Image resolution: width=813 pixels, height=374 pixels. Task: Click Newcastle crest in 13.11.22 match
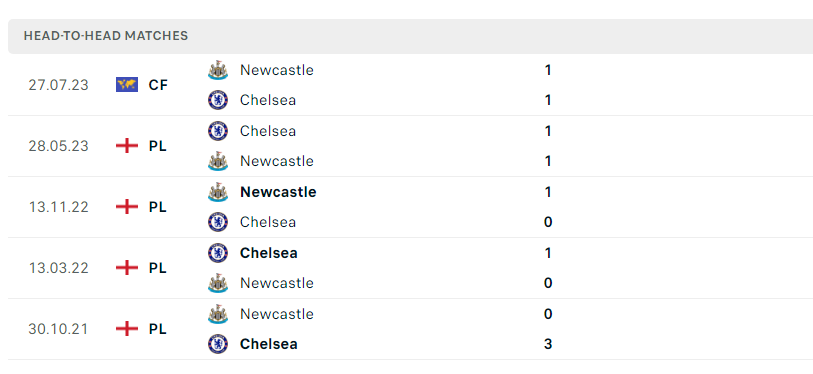[218, 192]
